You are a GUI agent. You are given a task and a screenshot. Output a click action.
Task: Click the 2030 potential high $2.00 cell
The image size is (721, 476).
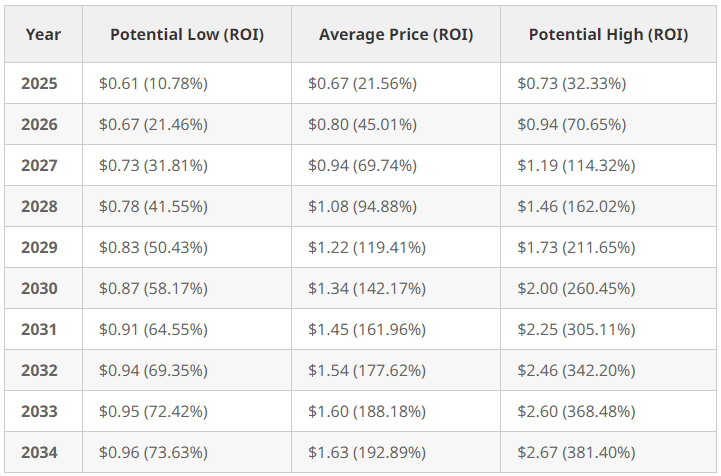[x=576, y=289]
